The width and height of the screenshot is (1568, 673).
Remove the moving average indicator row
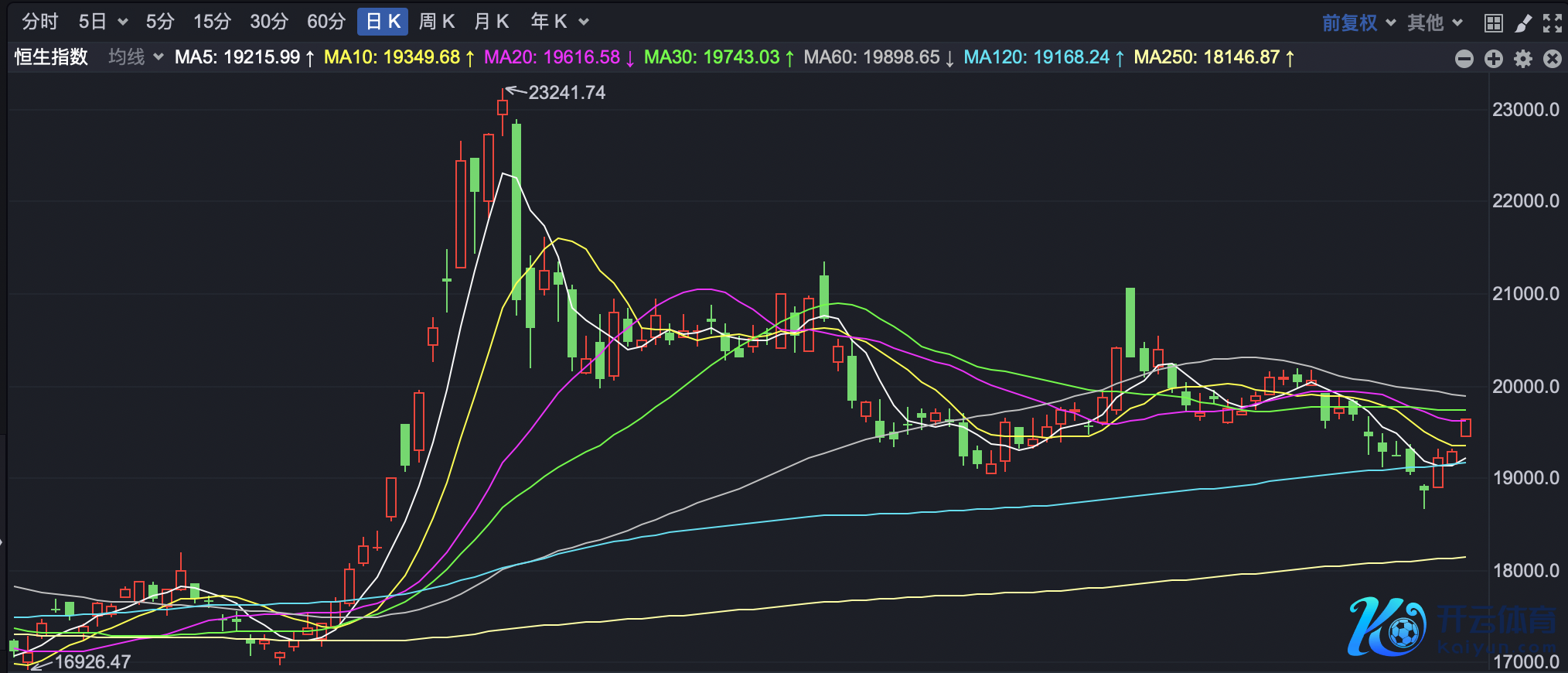(1552, 59)
